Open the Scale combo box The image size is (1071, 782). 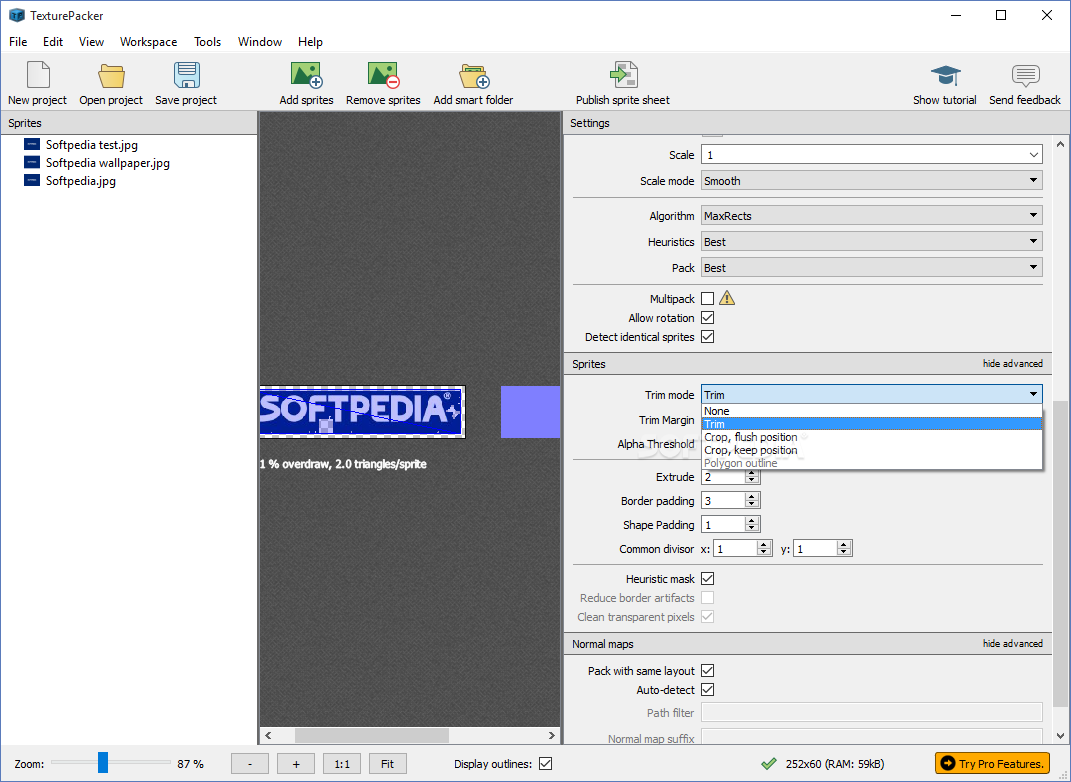(872, 155)
